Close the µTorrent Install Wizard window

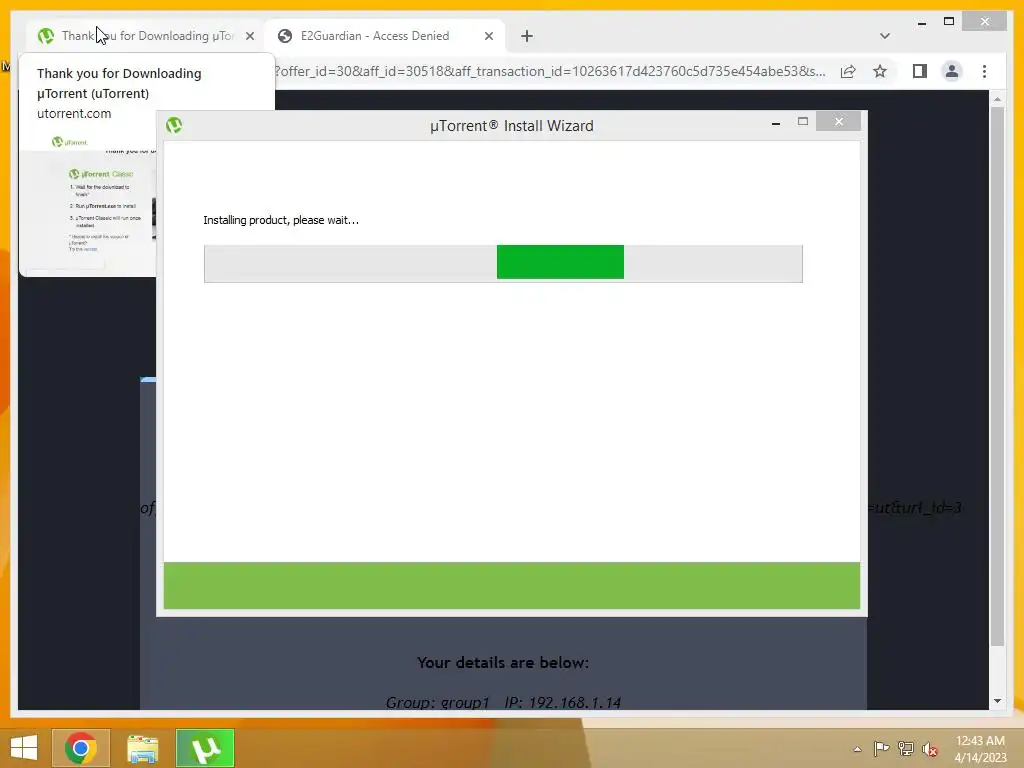click(x=839, y=121)
